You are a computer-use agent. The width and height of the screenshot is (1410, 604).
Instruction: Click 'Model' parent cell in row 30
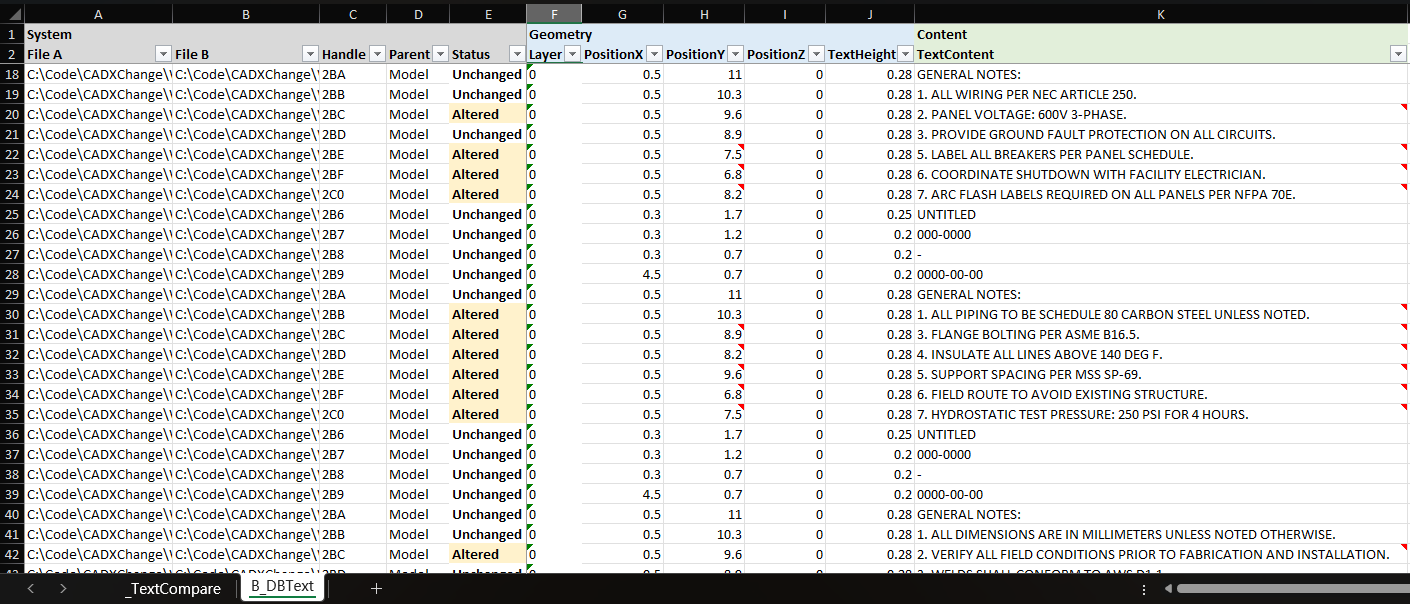[418, 314]
